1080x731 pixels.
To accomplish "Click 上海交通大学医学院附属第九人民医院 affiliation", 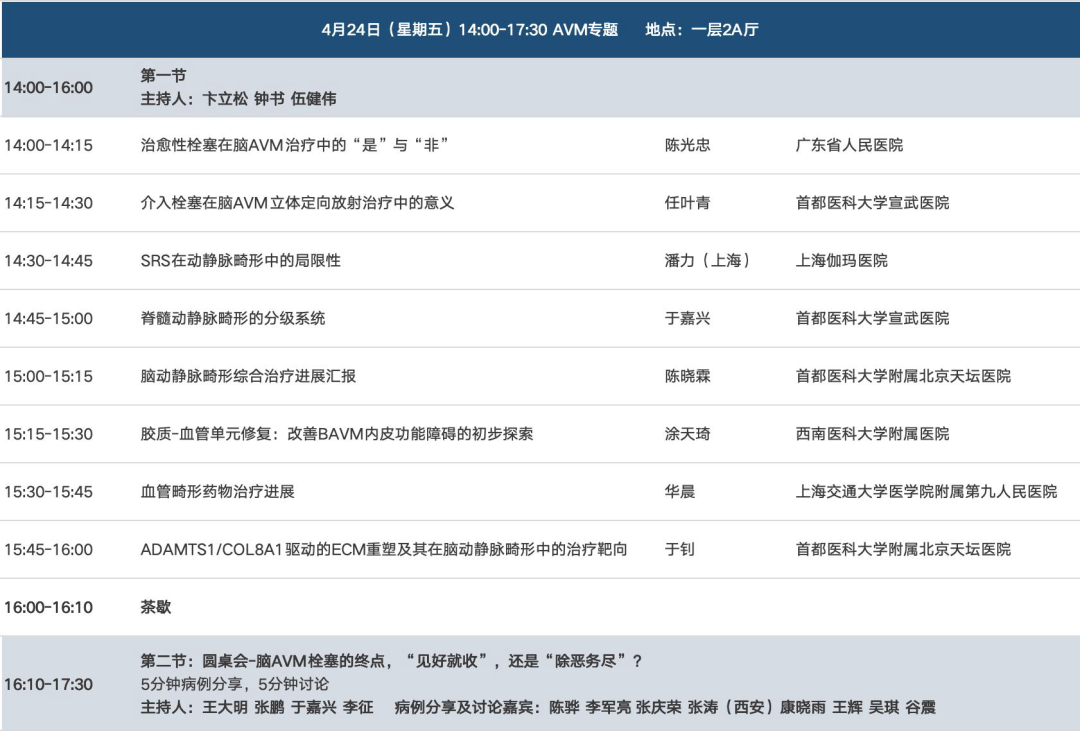I will pyautogui.click(x=926, y=492).
